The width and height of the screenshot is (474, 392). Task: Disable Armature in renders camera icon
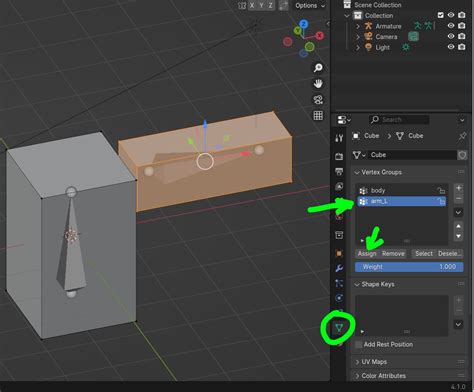click(x=462, y=25)
